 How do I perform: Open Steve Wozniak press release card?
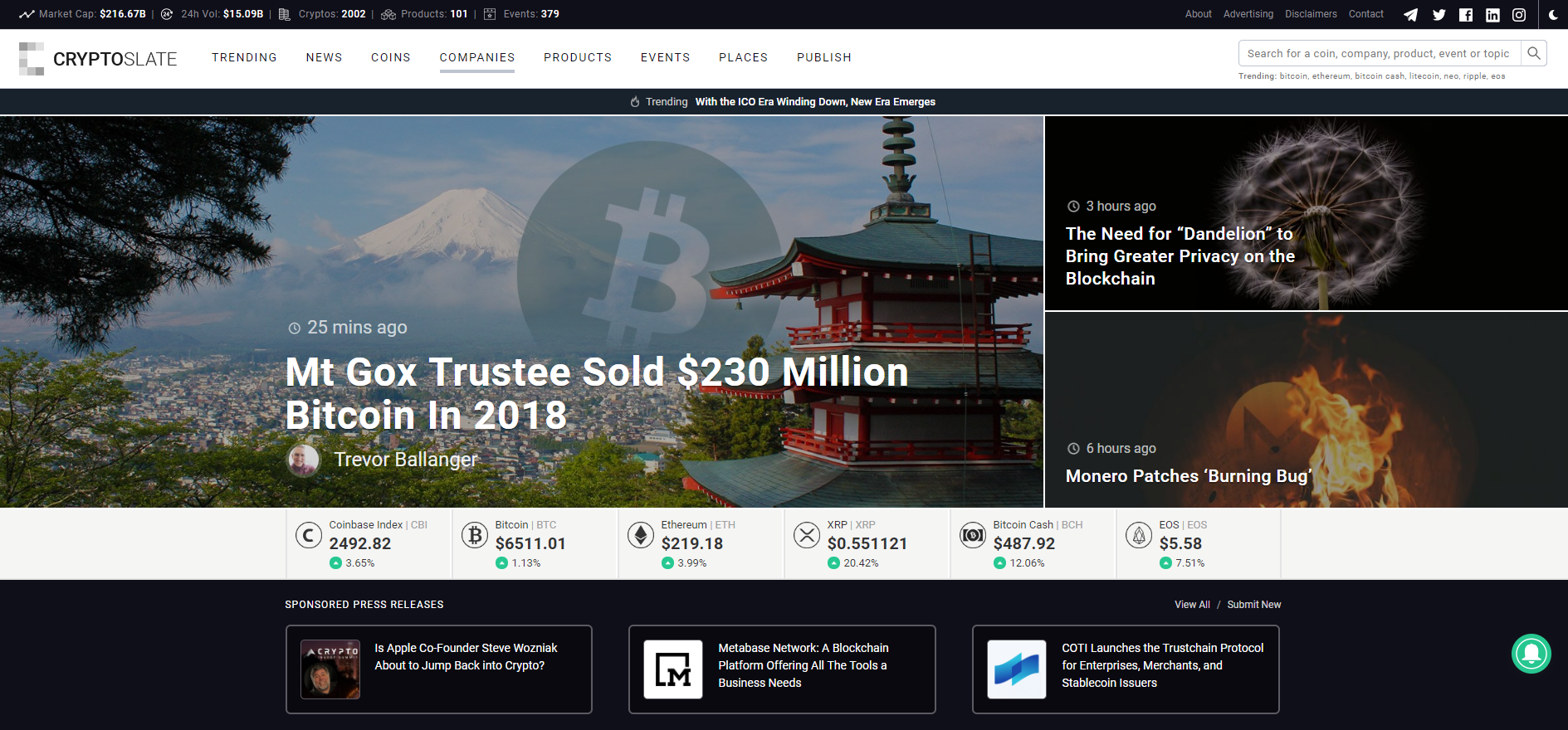439,669
